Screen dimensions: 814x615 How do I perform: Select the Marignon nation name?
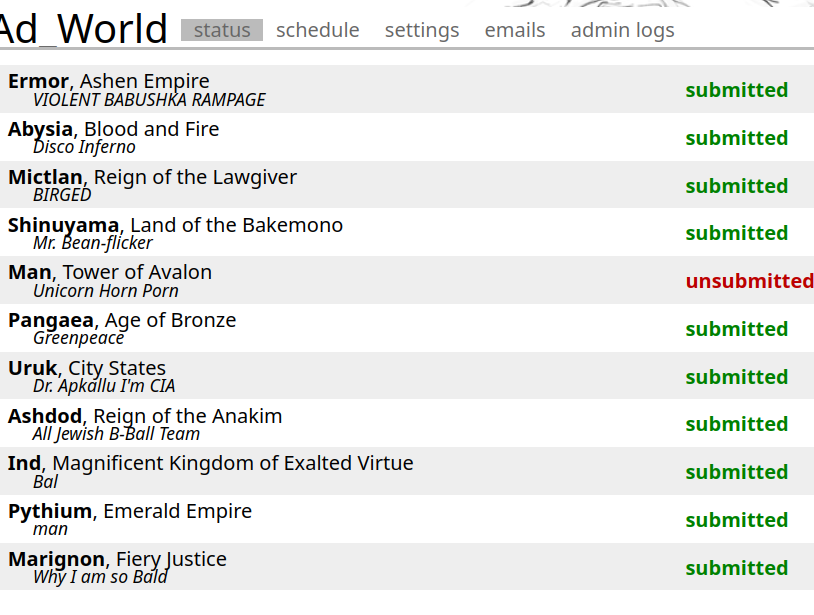pos(56,559)
